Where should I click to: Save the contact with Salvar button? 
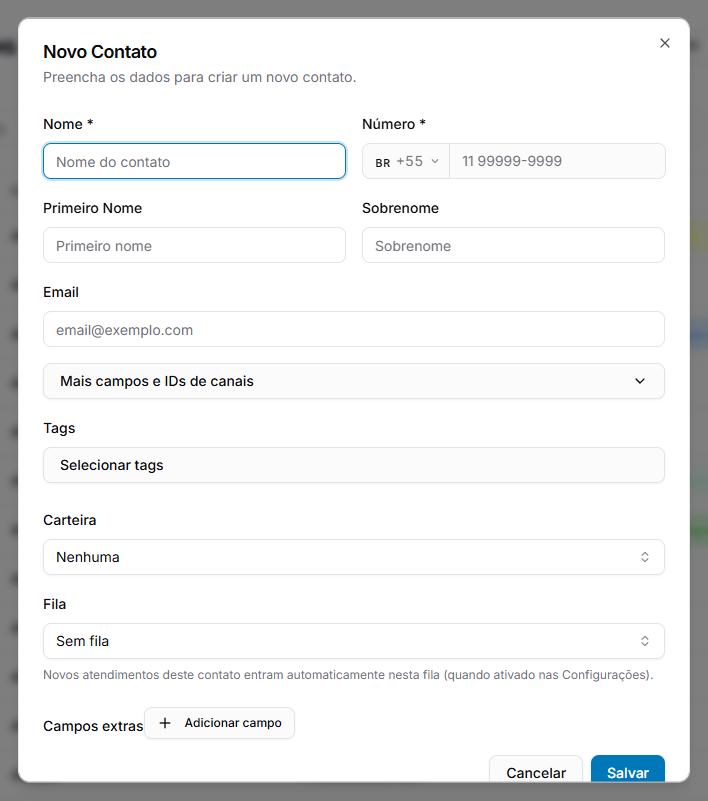(x=628, y=770)
